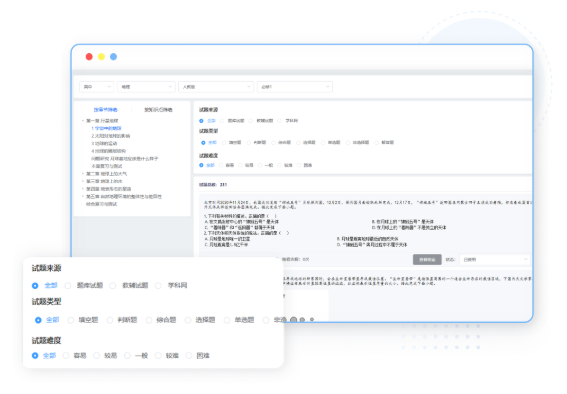Image resolution: width=567 pixels, height=394 pixels.
Task: Select 填空题 type in the enlarged overlay card
Action: [x=71, y=320]
